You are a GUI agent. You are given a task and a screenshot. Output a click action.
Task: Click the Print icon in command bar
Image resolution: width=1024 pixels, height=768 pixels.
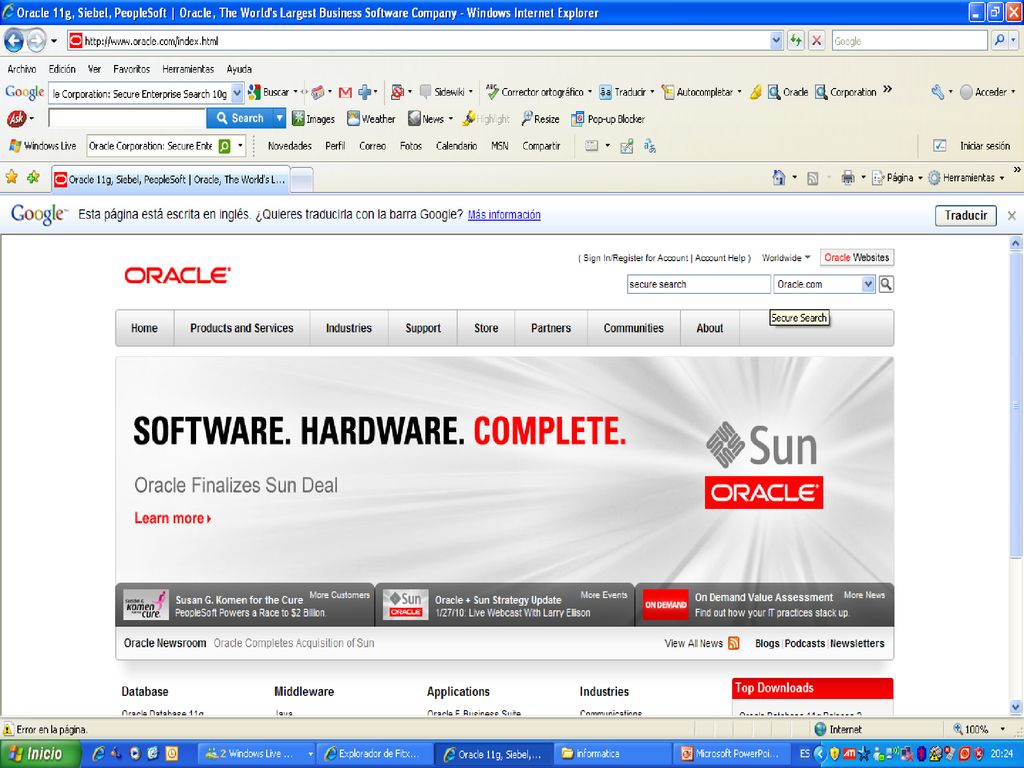click(x=848, y=178)
